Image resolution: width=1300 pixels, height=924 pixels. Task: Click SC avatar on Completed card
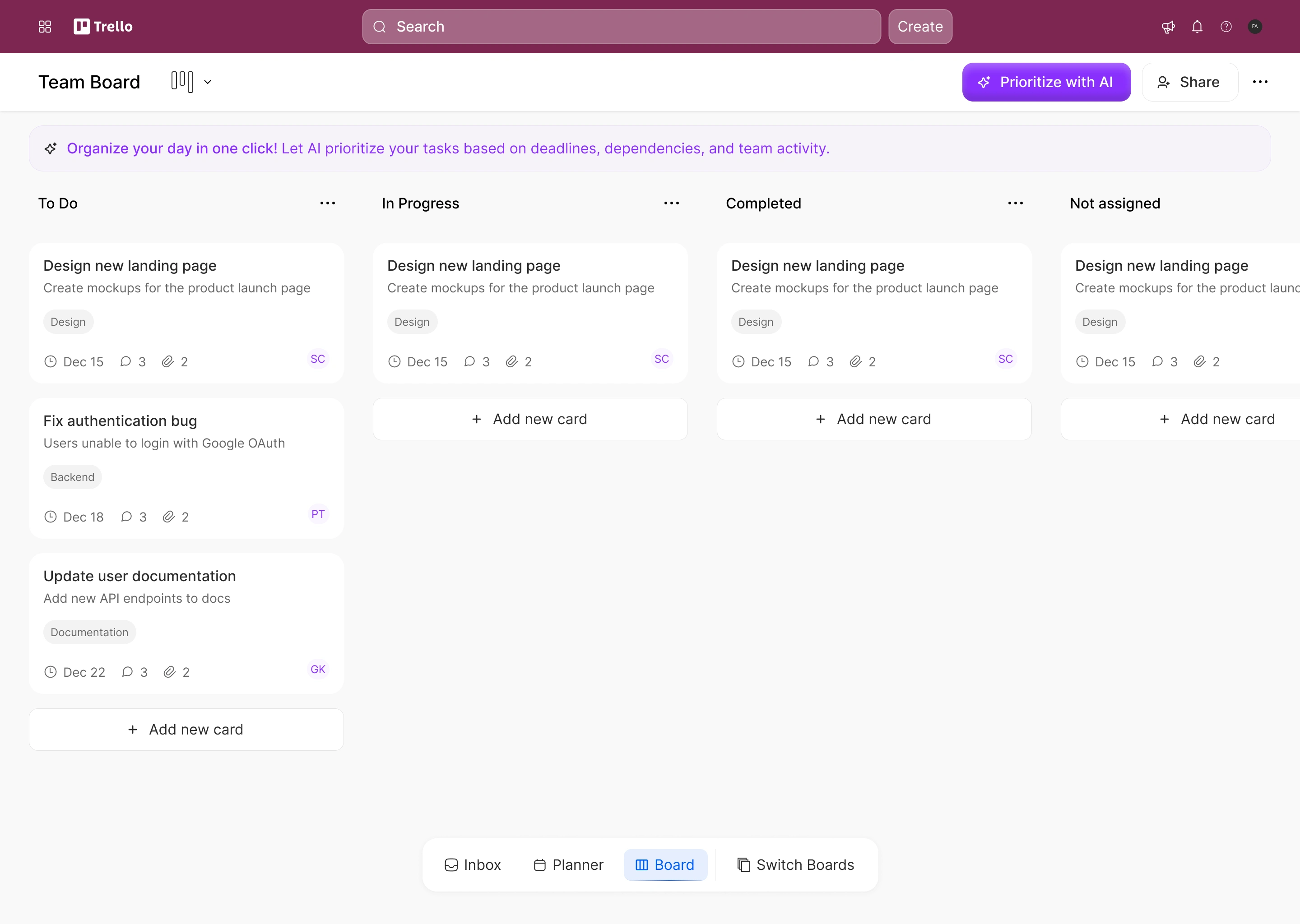coord(1005,359)
